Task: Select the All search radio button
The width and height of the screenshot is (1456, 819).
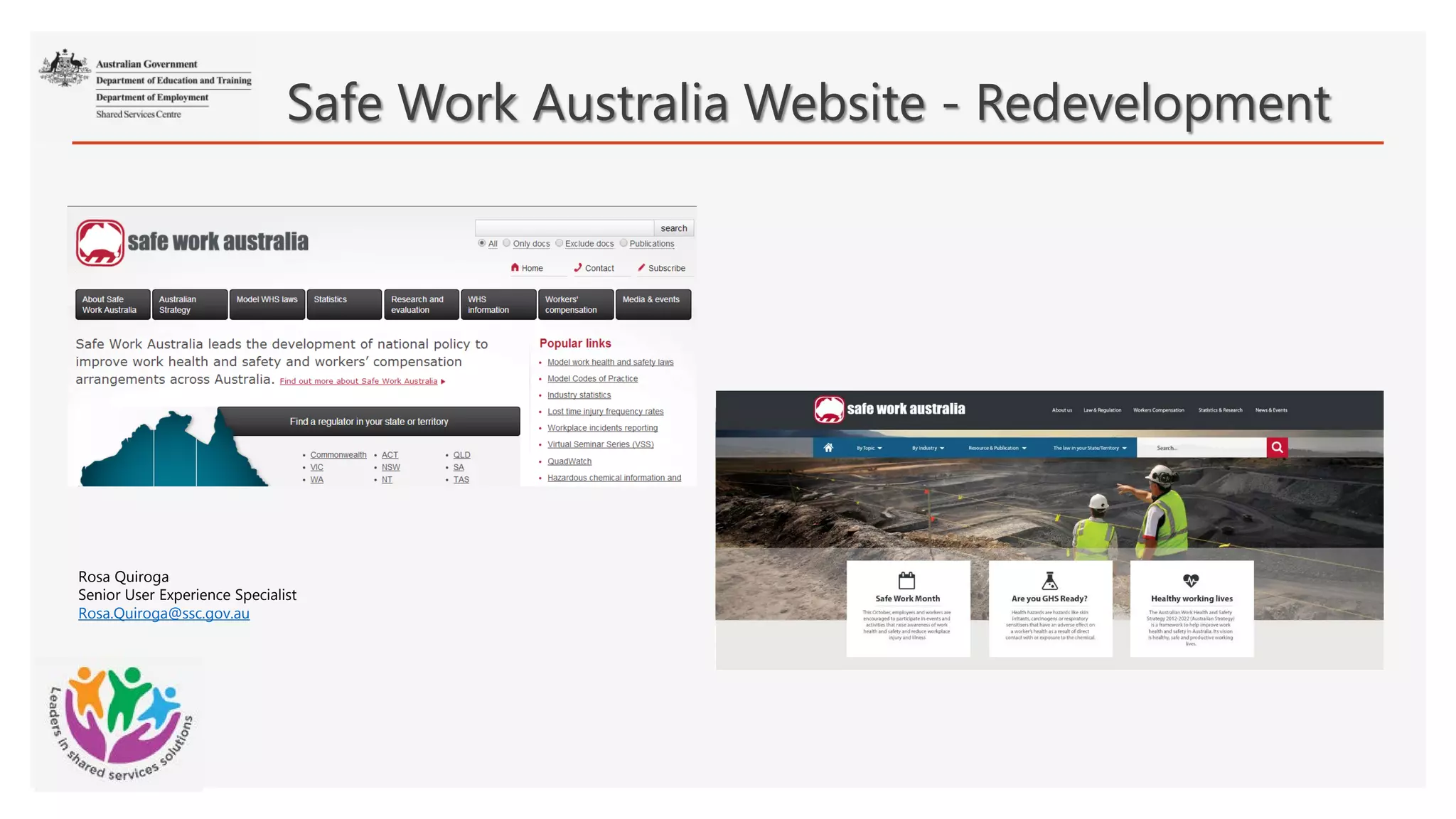Action: [x=482, y=243]
